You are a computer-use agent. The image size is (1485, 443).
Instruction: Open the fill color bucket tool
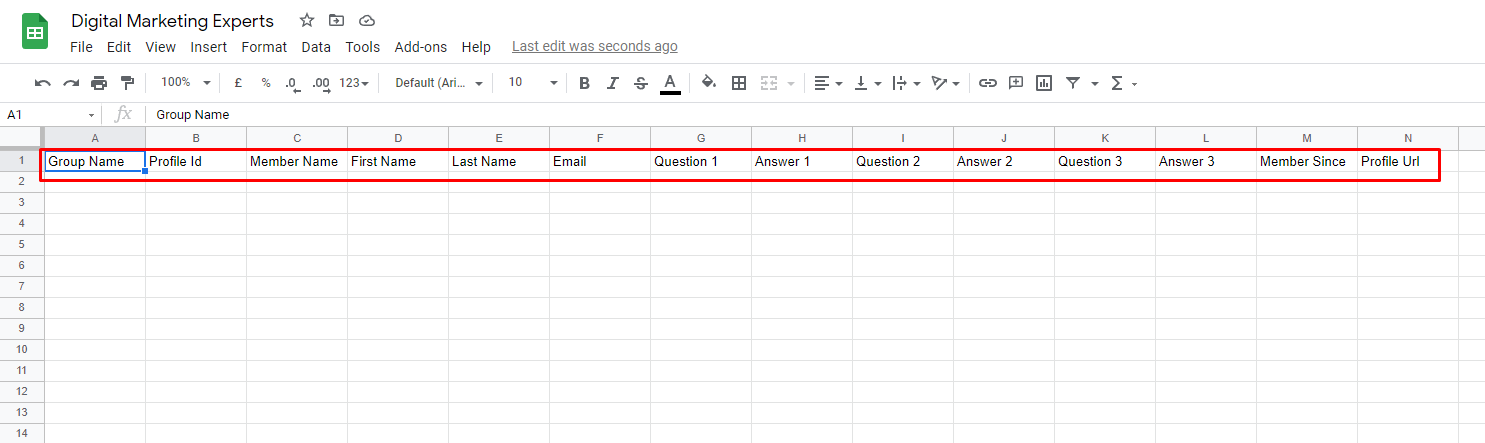pyautogui.click(x=709, y=83)
